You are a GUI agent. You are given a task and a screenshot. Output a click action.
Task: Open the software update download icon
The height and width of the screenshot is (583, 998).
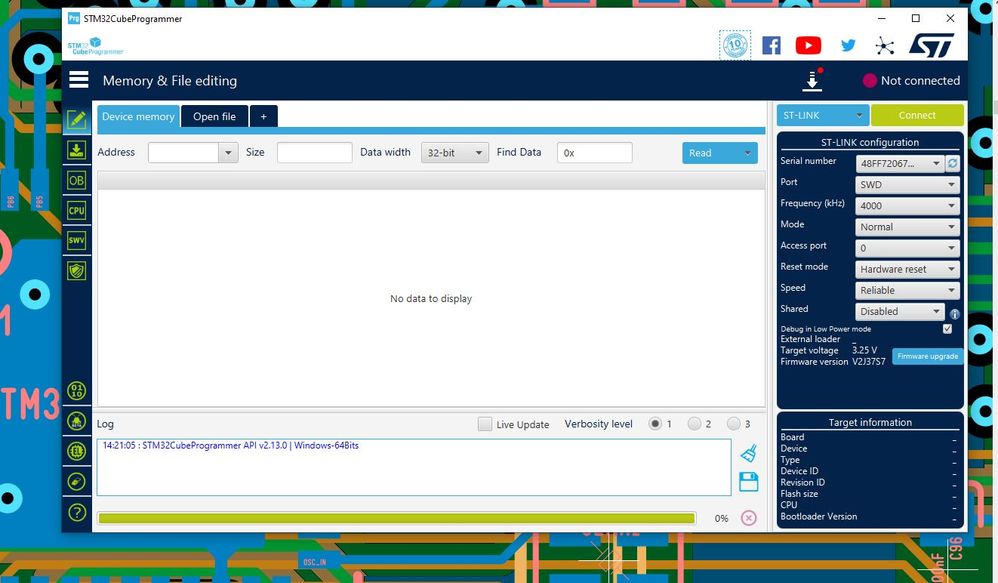pos(812,80)
